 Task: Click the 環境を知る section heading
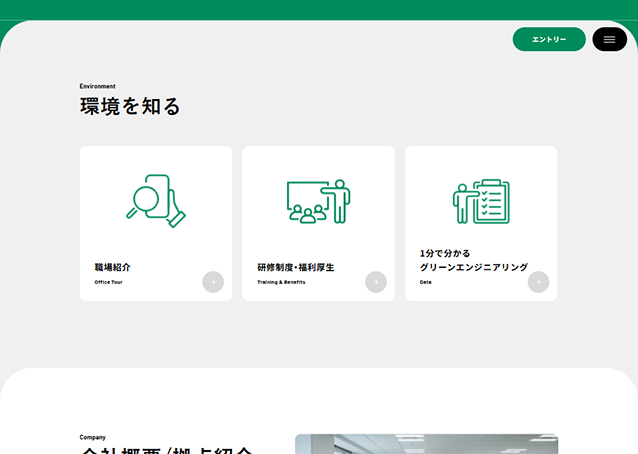[x=130, y=107]
